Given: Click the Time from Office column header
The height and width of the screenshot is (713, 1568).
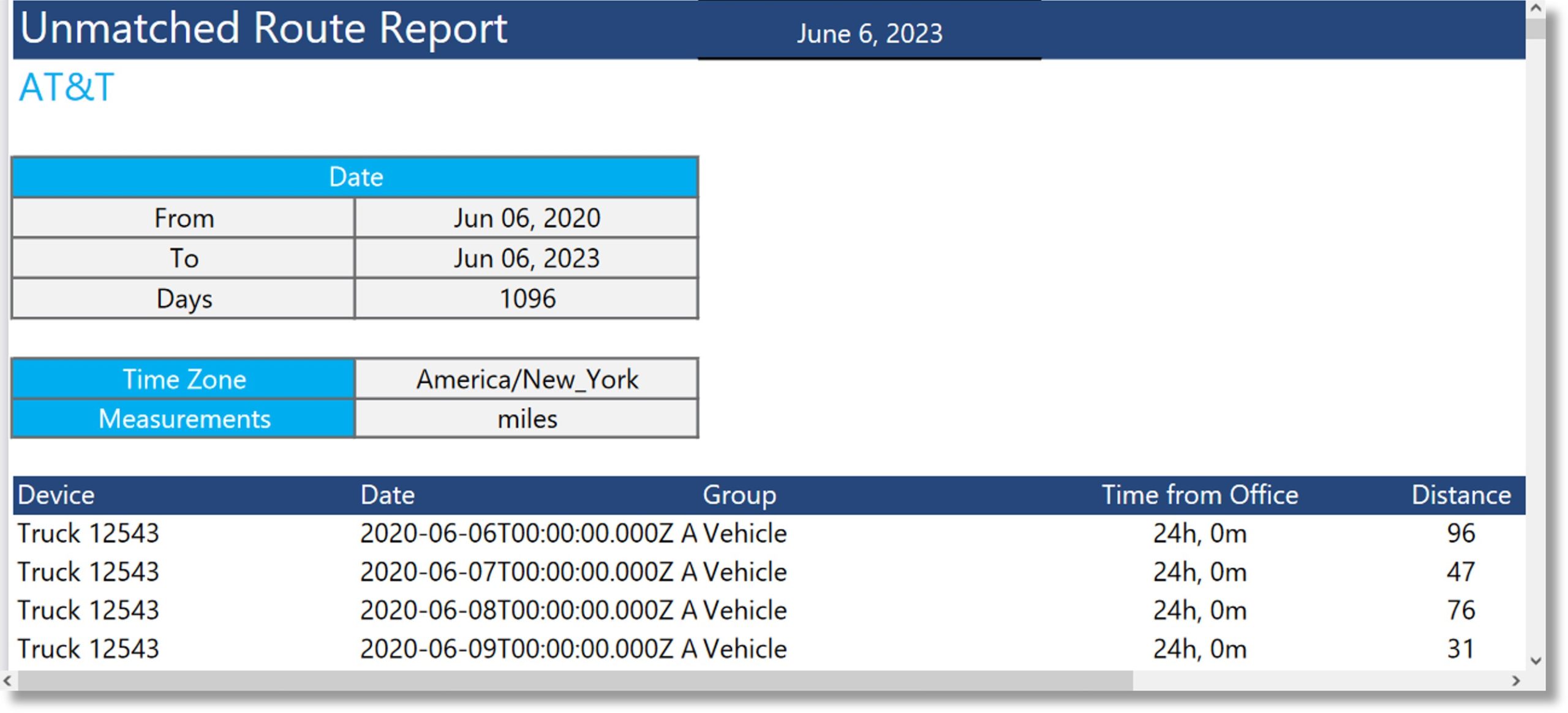Looking at the screenshot, I should (x=1200, y=495).
